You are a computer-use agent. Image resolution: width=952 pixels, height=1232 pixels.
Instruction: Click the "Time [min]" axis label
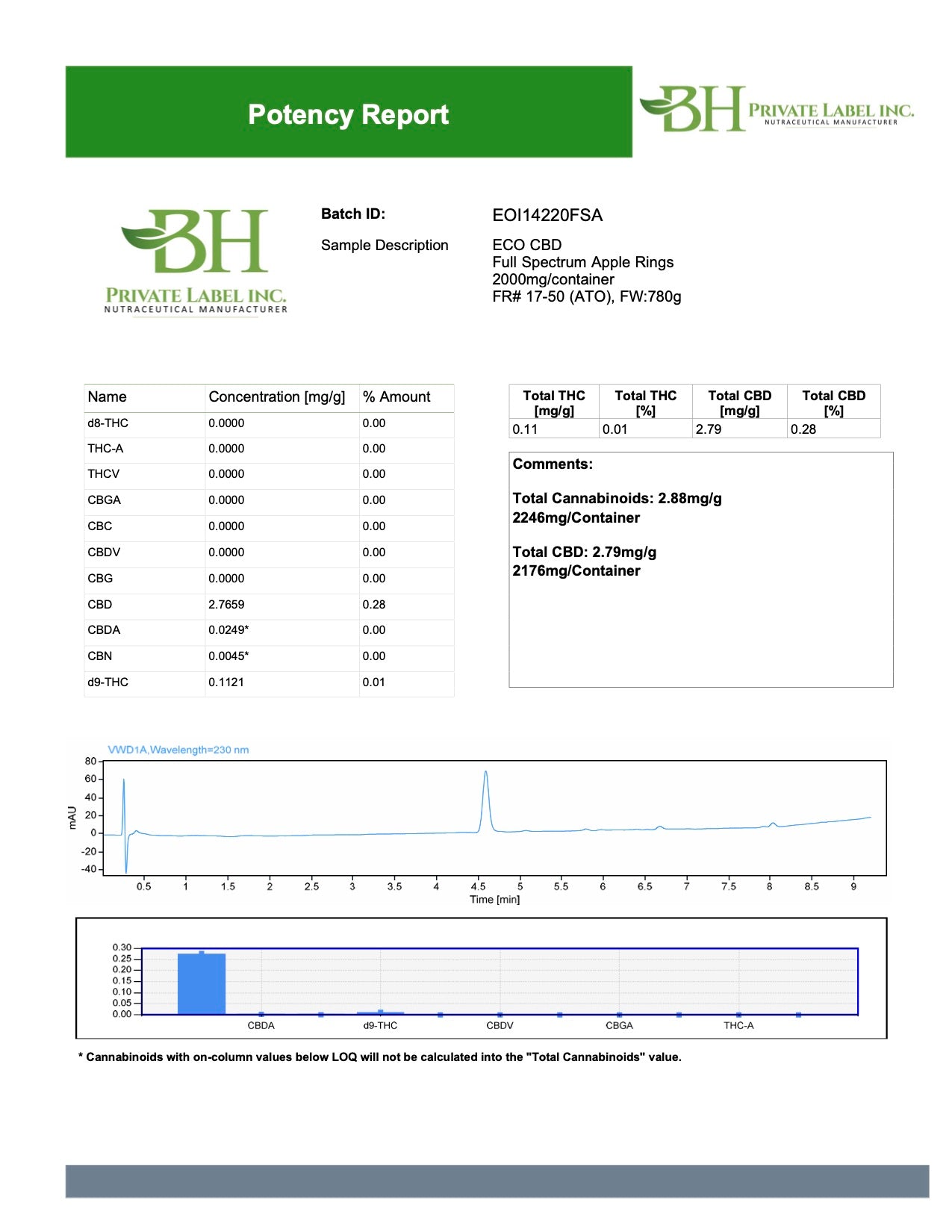[494, 899]
